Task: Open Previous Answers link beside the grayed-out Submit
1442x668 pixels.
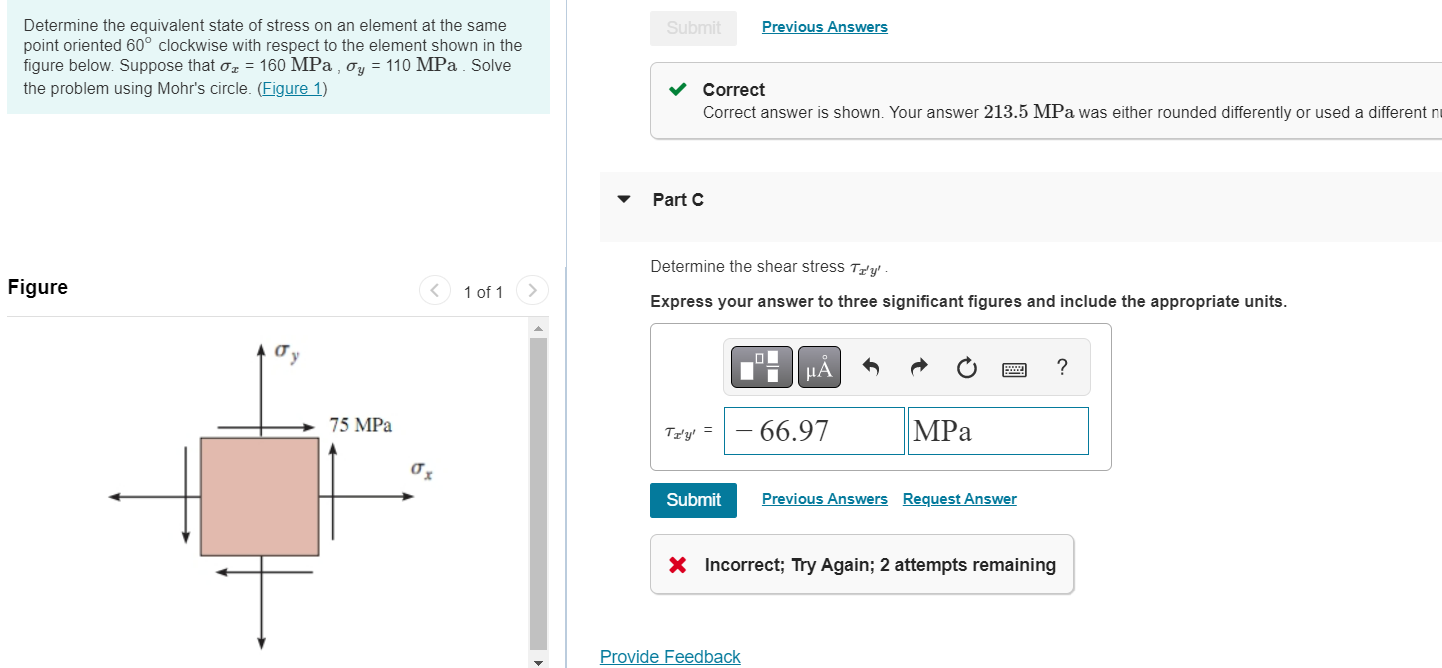Action: tap(825, 27)
